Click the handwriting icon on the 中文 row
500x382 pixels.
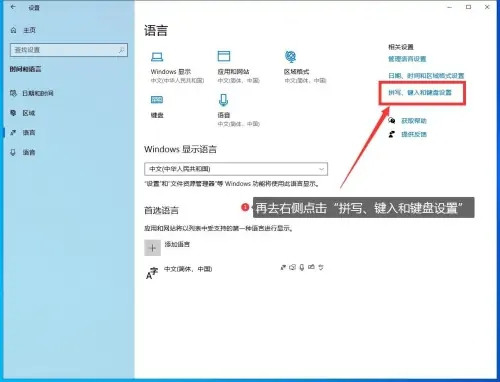pos(311,267)
